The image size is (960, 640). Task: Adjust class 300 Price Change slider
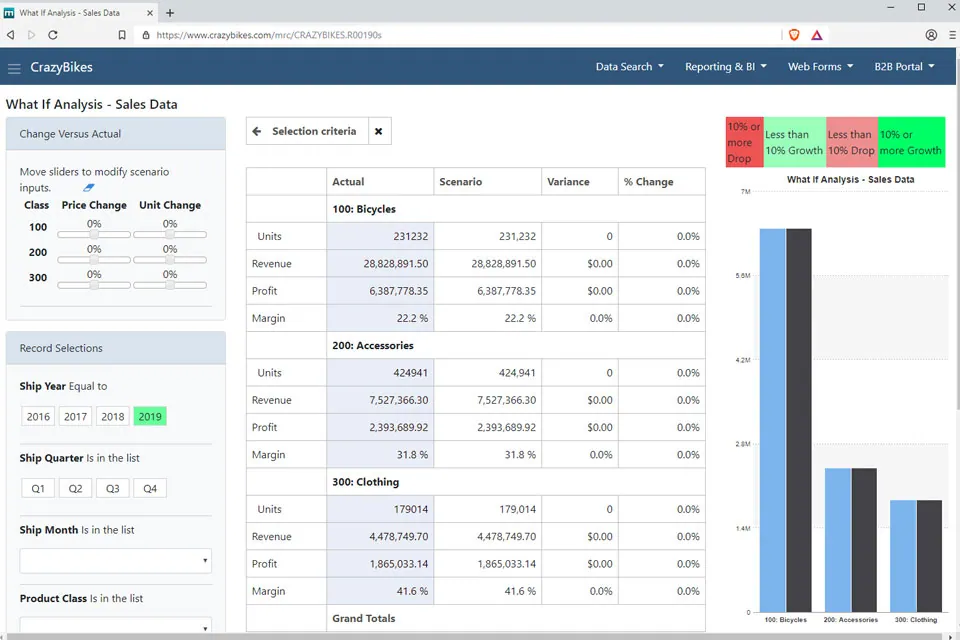[94, 285]
